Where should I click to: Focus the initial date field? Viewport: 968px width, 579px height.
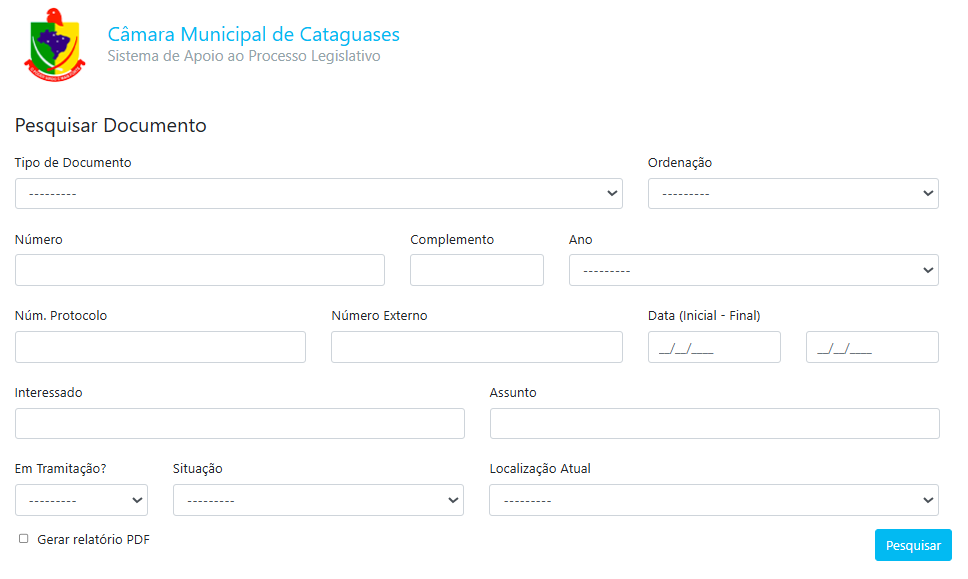click(x=714, y=347)
